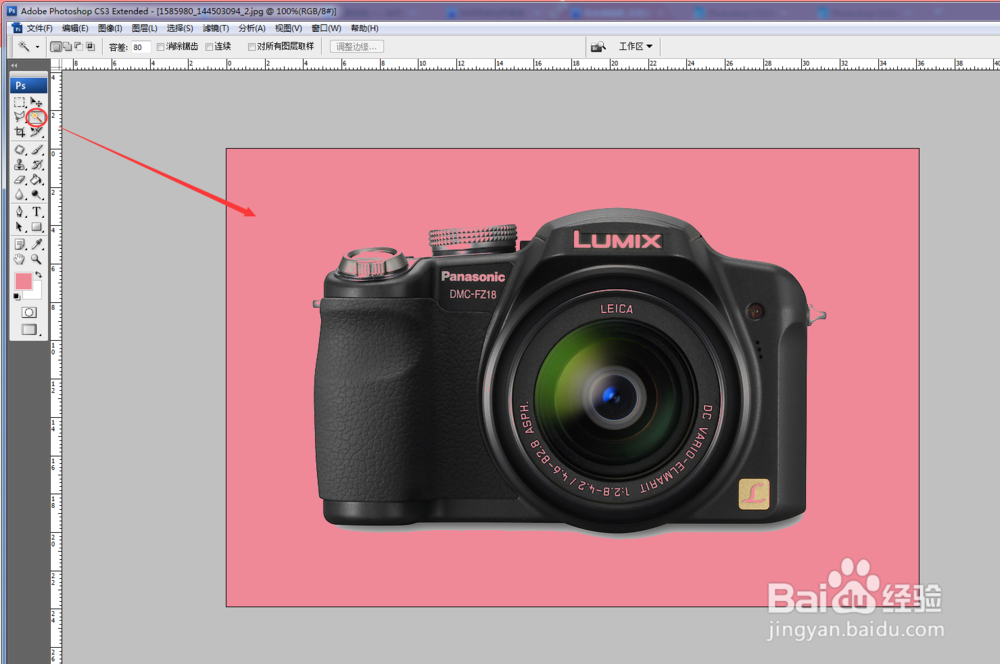Open the 编辑(E) menu
The image size is (1000, 664).
pyautogui.click(x=75, y=28)
